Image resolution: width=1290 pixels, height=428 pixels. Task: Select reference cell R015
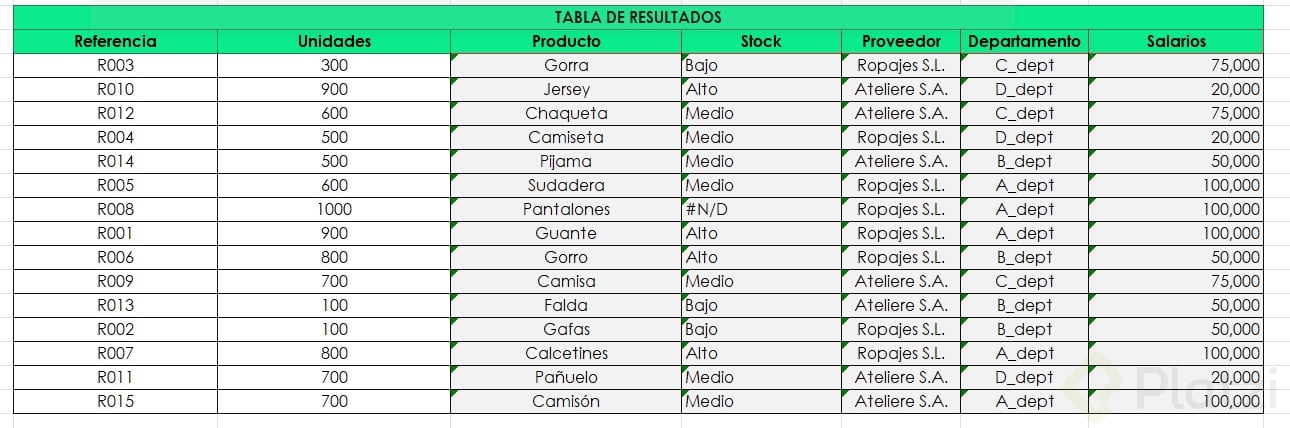tap(115, 402)
